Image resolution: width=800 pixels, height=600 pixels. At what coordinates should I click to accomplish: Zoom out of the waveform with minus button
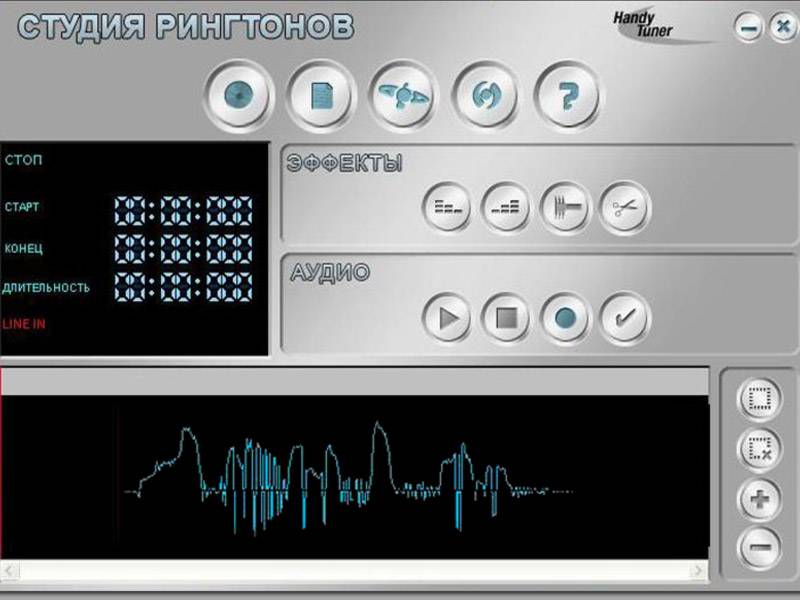click(759, 548)
